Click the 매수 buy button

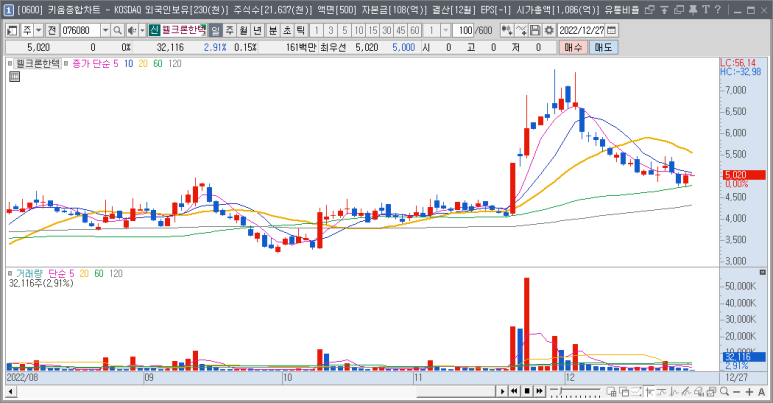pyautogui.click(x=573, y=47)
